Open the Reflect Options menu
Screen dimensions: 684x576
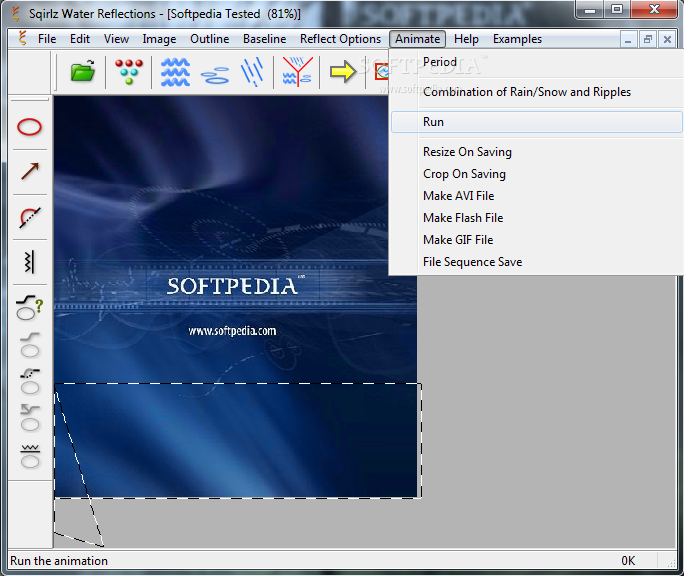tap(340, 39)
